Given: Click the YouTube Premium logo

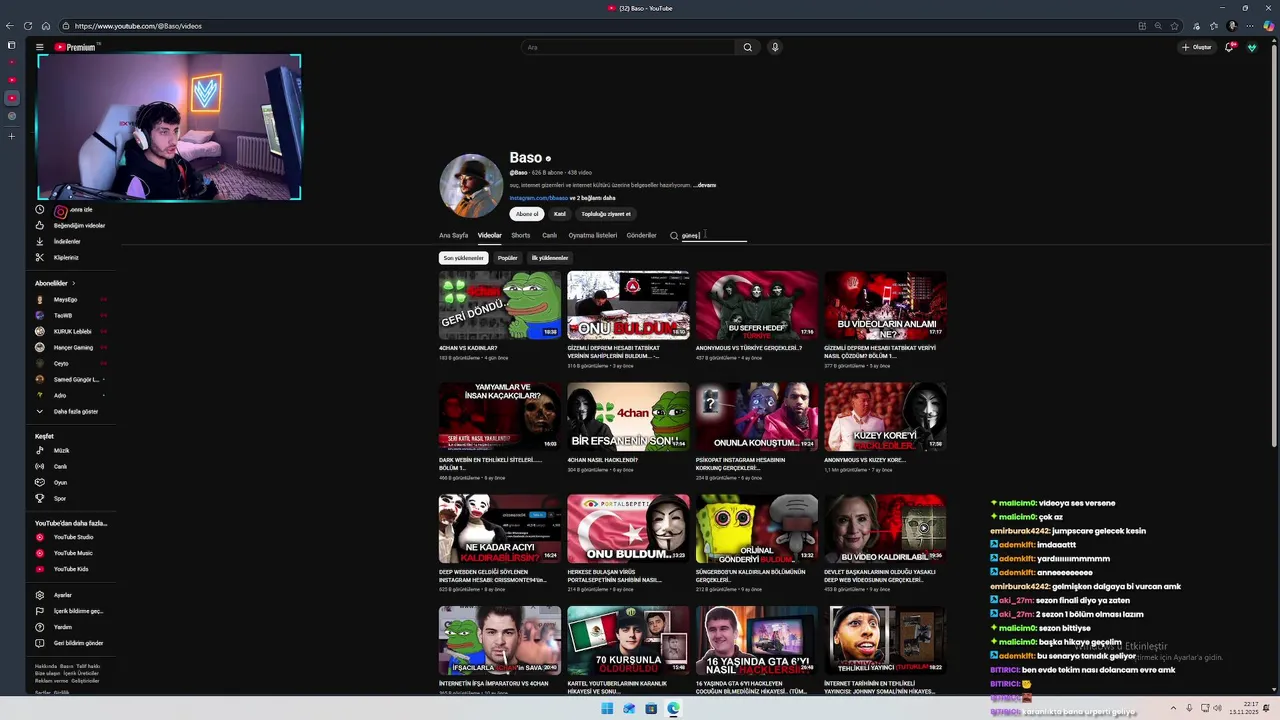Looking at the screenshot, I should (75, 47).
